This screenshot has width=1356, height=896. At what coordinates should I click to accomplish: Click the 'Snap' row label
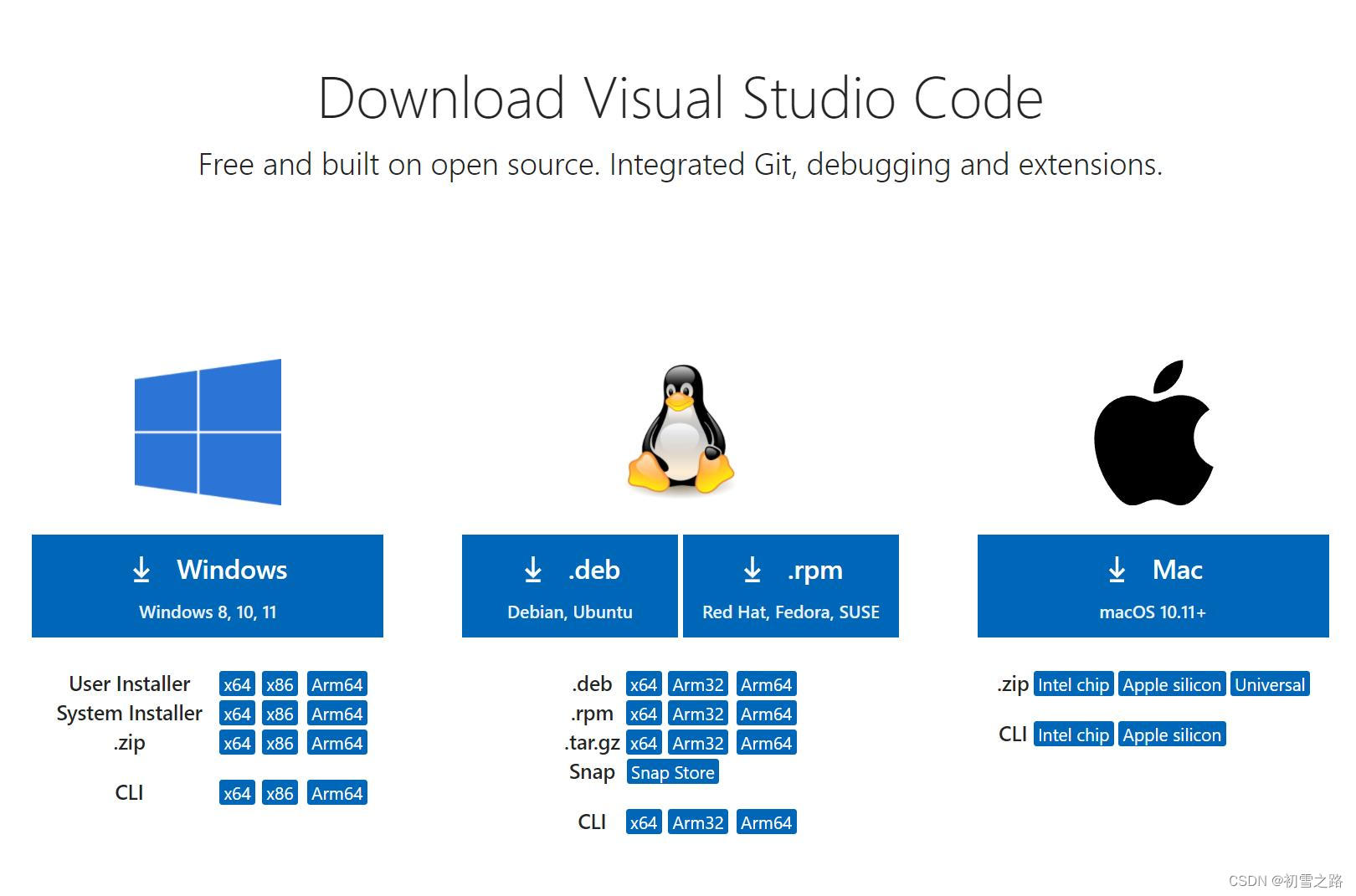pyautogui.click(x=592, y=772)
